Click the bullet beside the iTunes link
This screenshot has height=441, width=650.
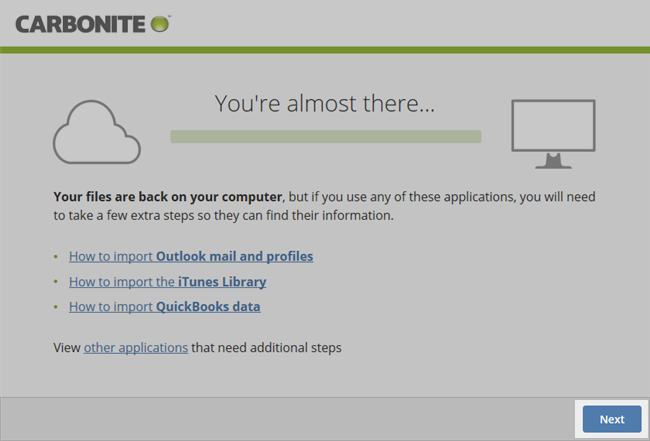click(56, 282)
